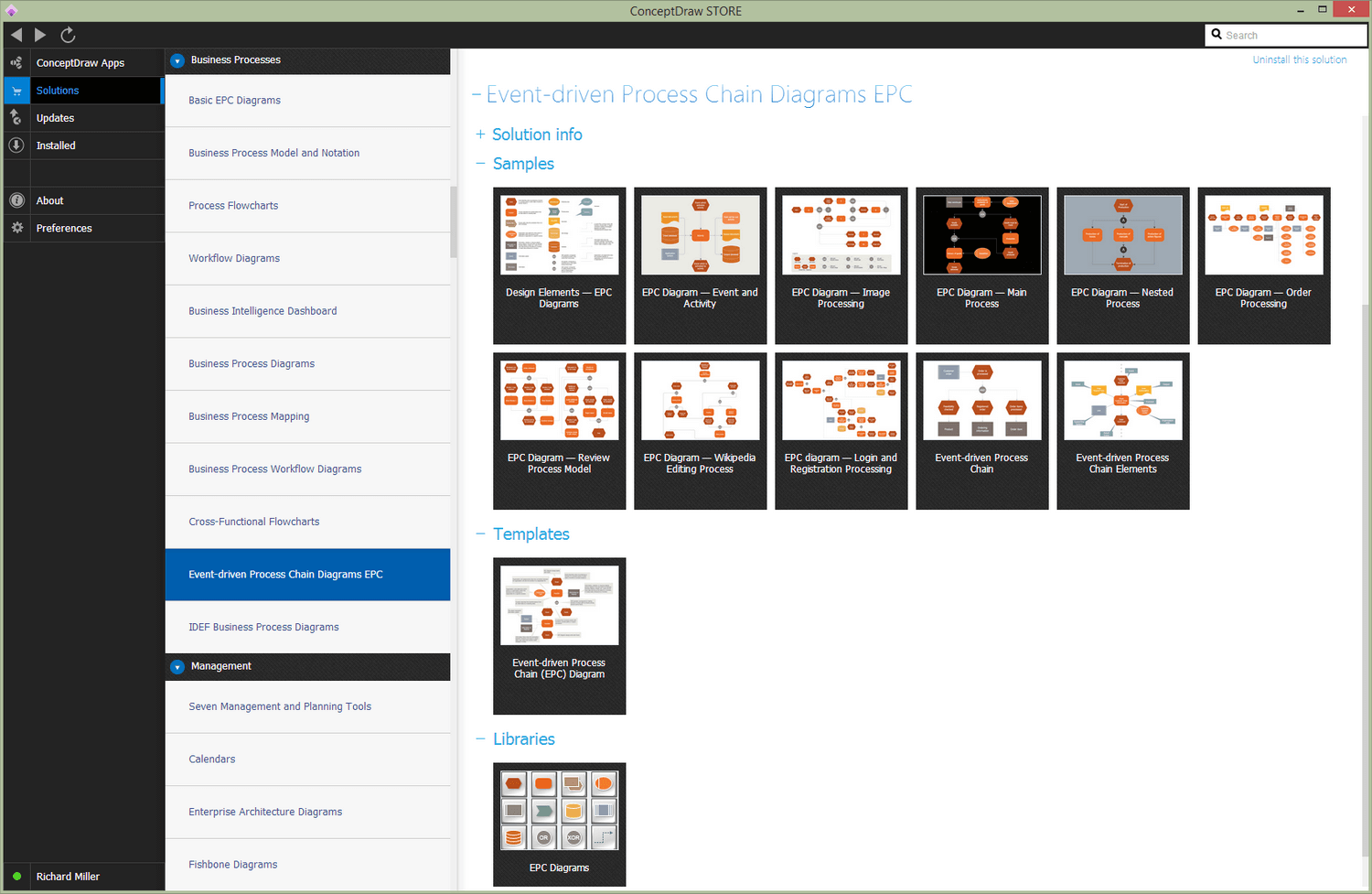
Task: Open Login and Registration Processing sample
Action: tap(841, 431)
